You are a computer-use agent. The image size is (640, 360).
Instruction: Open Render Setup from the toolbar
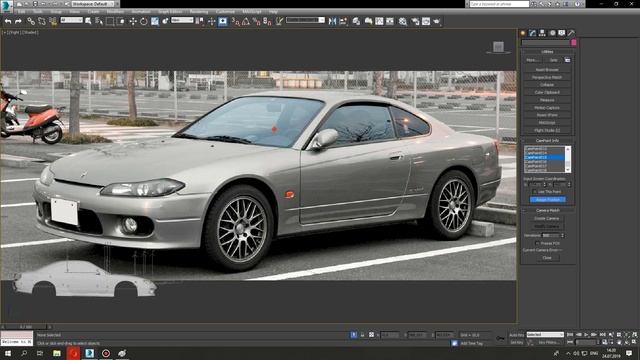click(x=415, y=21)
